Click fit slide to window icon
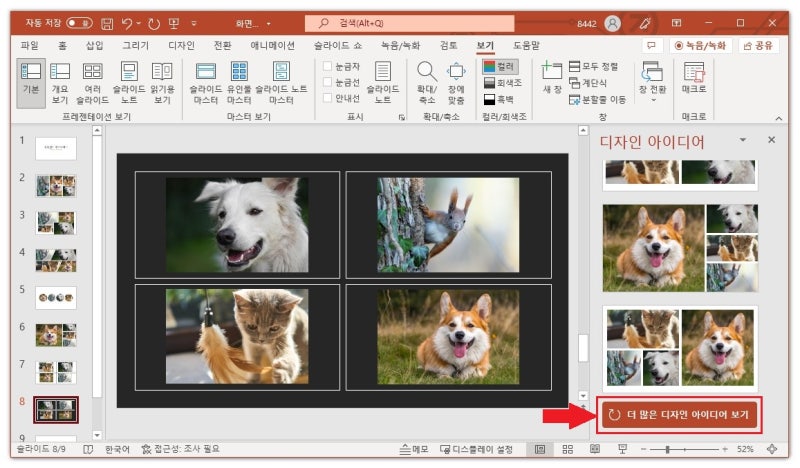Screen dimensions: 800x468 pos(772,449)
